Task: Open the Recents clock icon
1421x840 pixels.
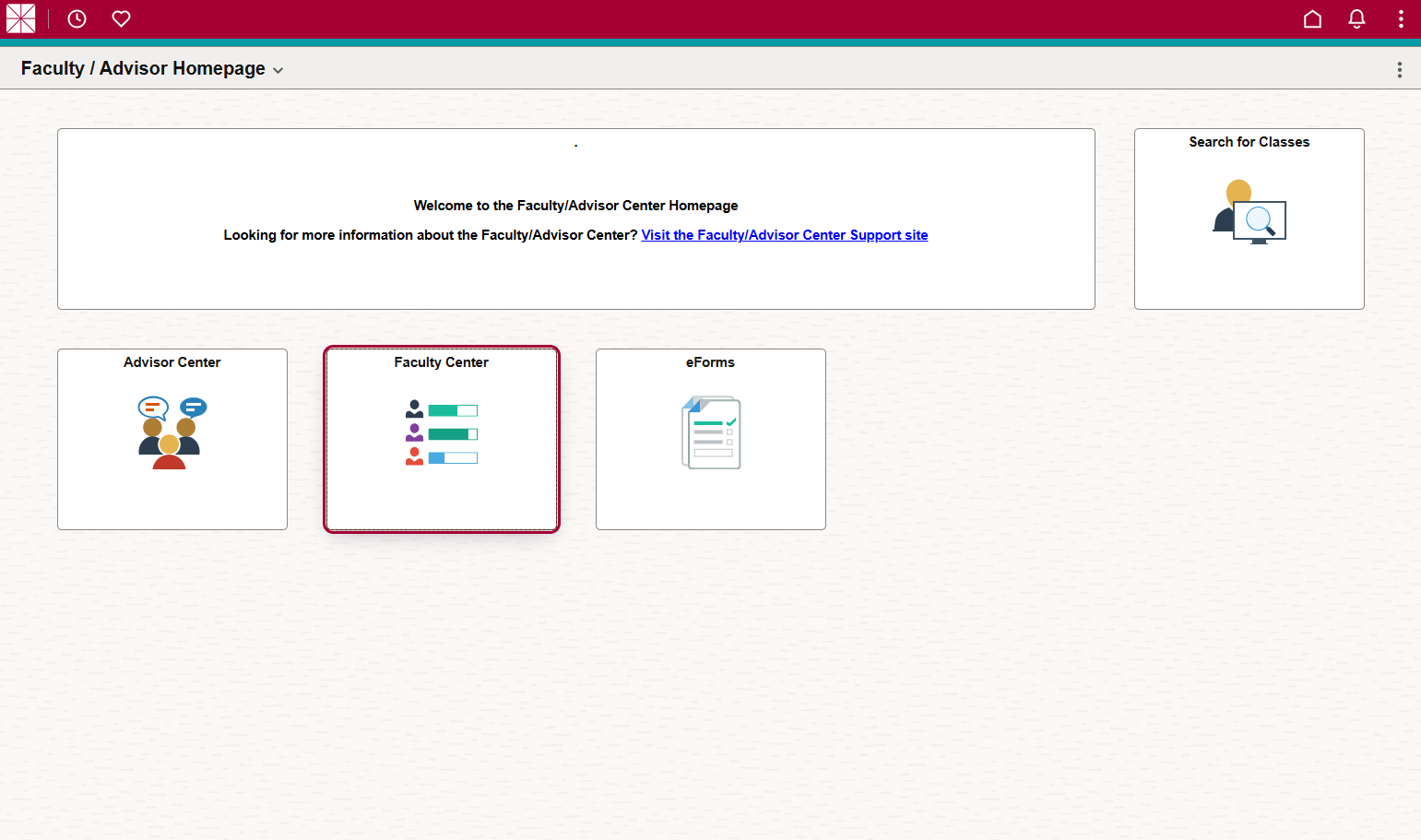Action: (77, 18)
